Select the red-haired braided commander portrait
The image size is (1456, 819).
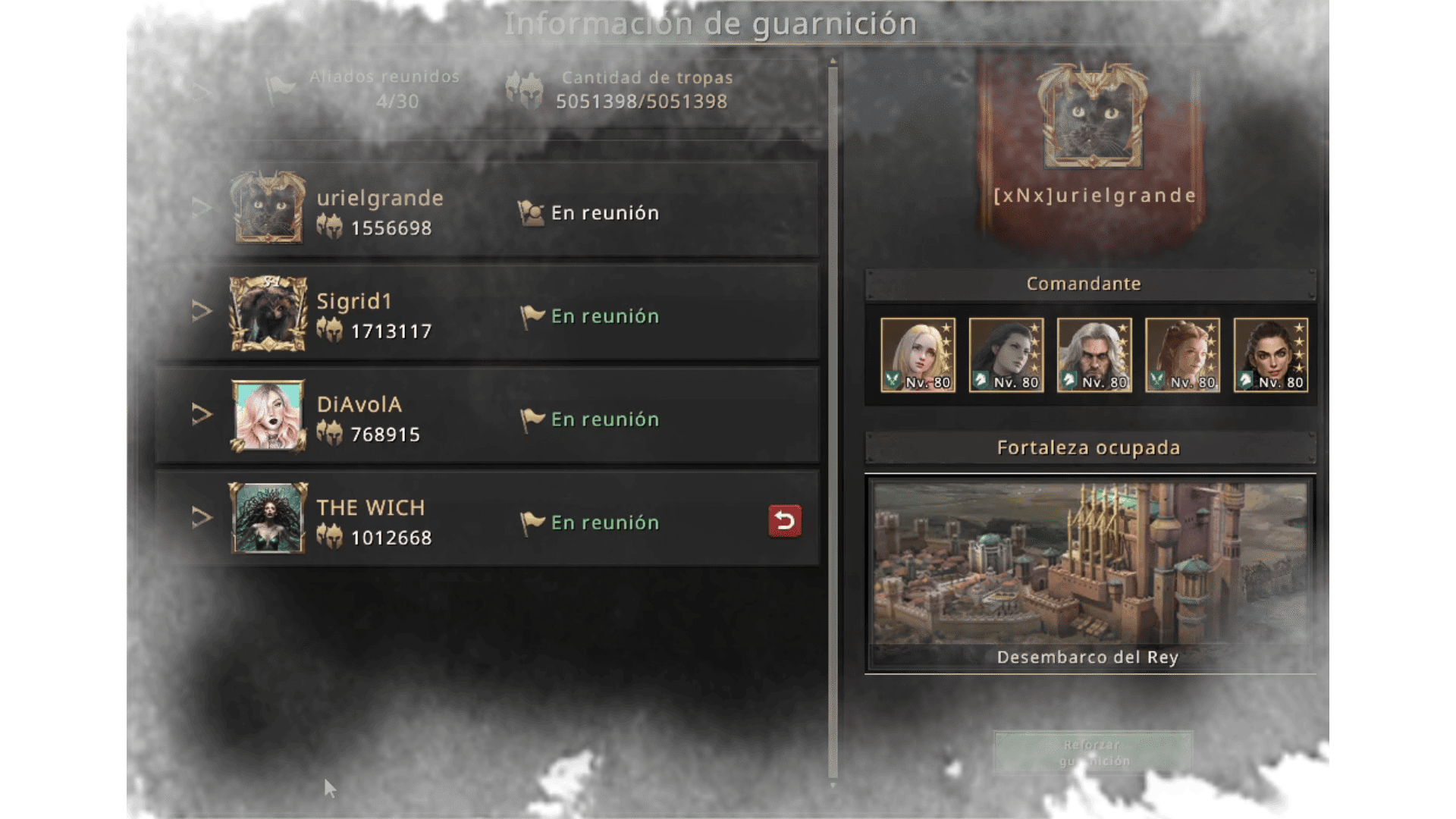coord(1182,355)
